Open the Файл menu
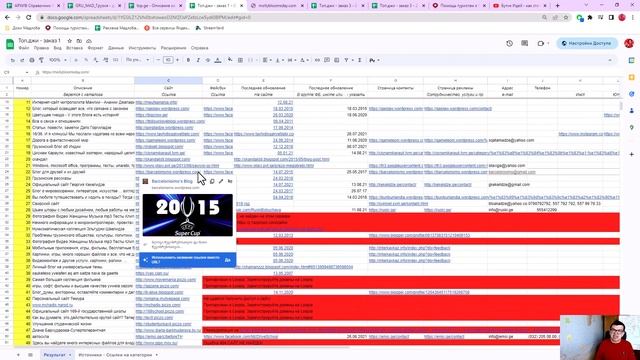Screen dimensions: 640x360 coord(24,48)
